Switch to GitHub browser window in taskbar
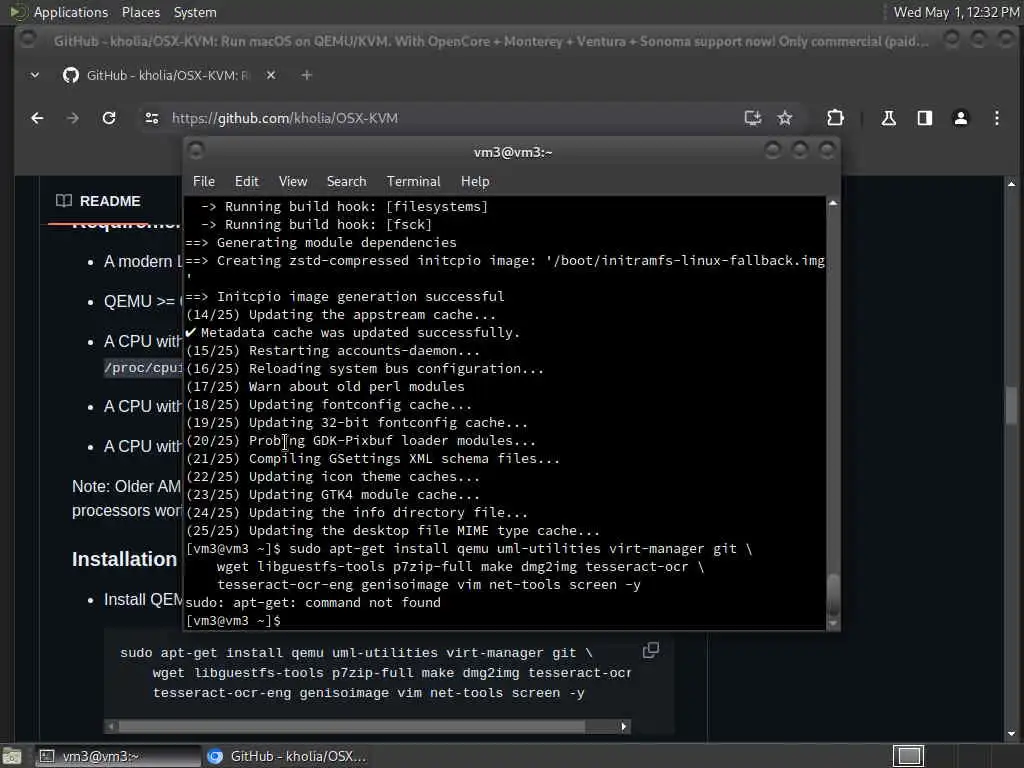Viewport: 1024px width, 768px height. pyautogui.click(x=287, y=756)
